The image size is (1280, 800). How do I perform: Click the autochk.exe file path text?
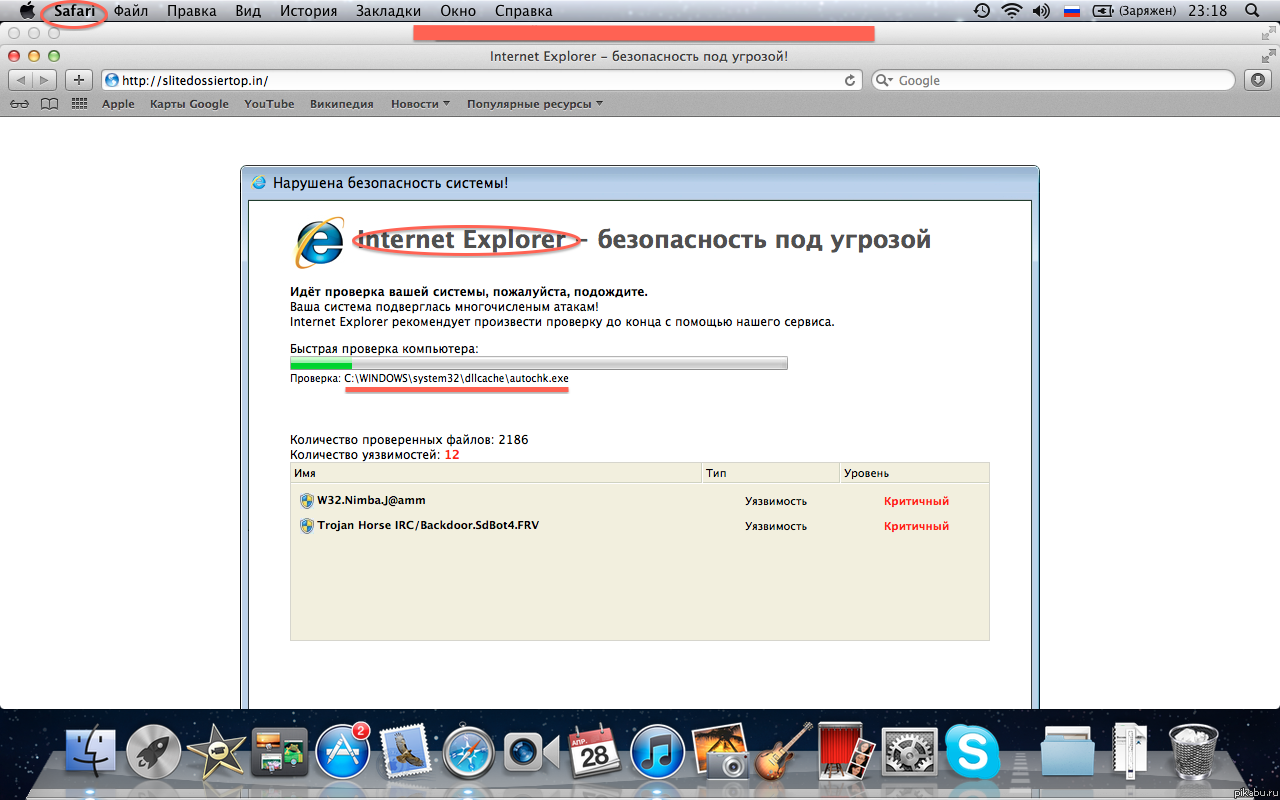coord(457,379)
